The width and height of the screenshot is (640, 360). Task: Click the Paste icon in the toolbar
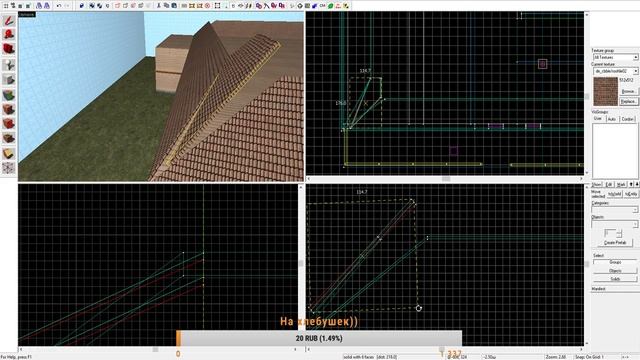[x=174, y=6]
